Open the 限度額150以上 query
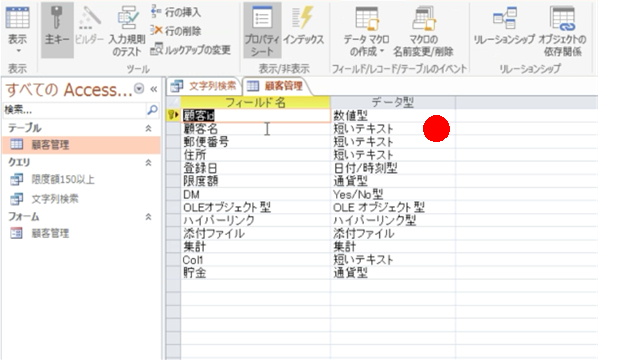Image resolution: width=640 pixels, height=360 pixels. click(63, 180)
